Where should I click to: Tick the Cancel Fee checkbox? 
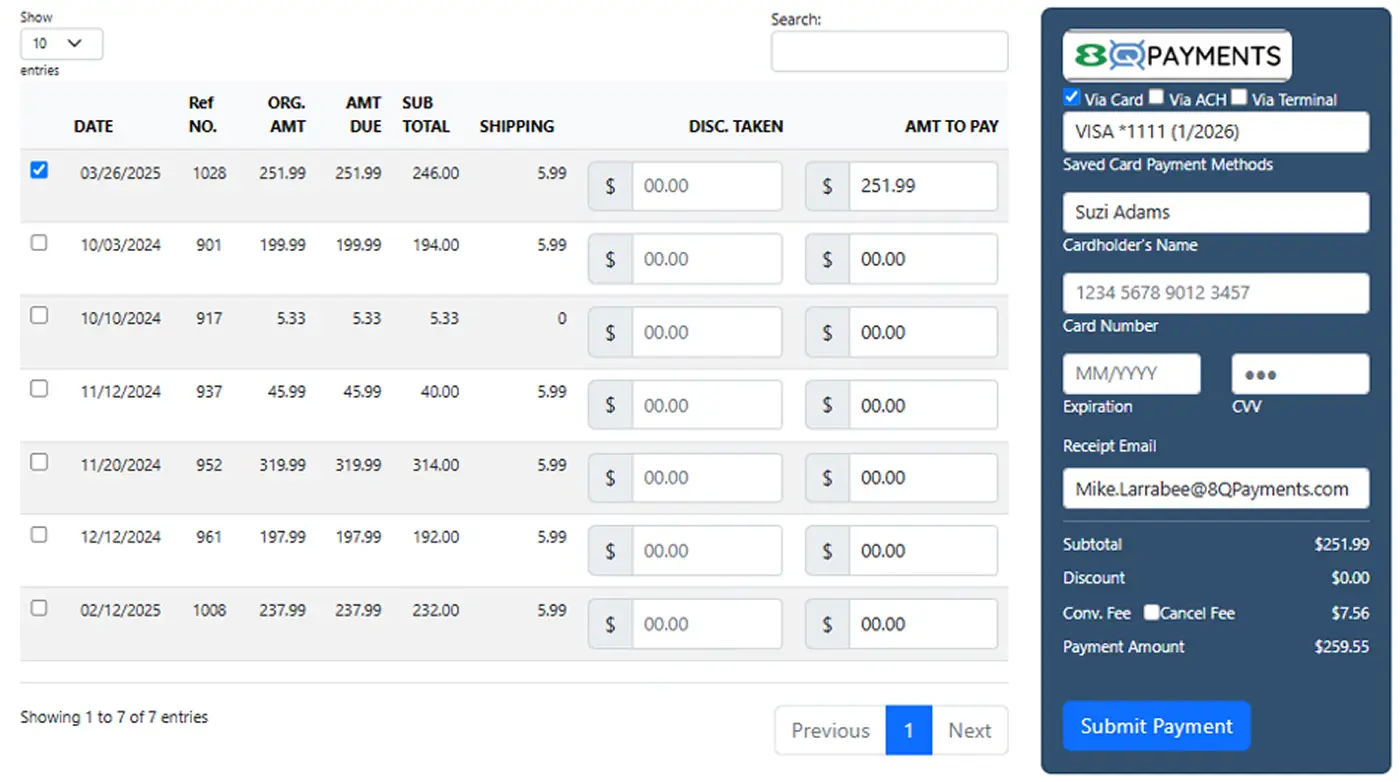1152,612
